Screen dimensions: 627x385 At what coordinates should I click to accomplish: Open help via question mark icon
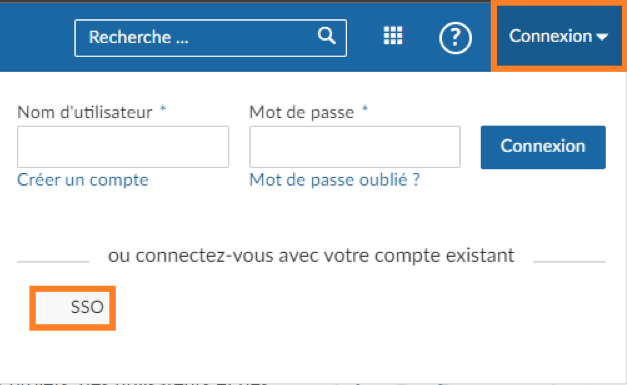pyautogui.click(x=455, y=38)
